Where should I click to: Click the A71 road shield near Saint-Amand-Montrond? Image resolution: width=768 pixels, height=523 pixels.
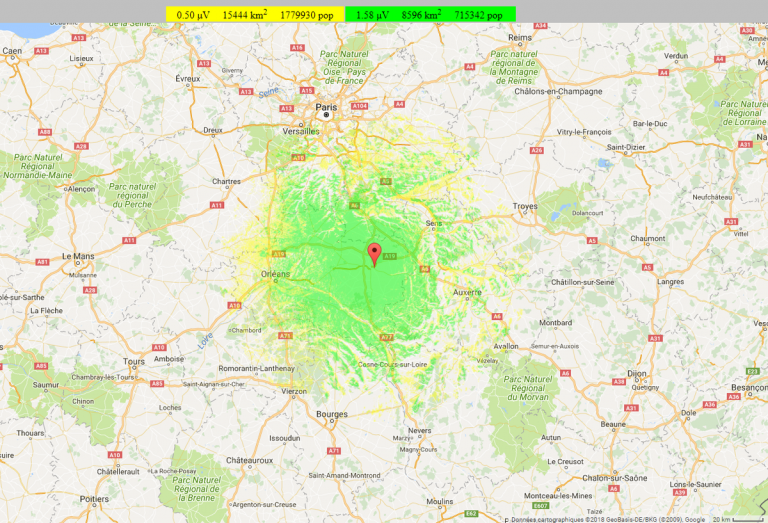click(x=334, y=451)
